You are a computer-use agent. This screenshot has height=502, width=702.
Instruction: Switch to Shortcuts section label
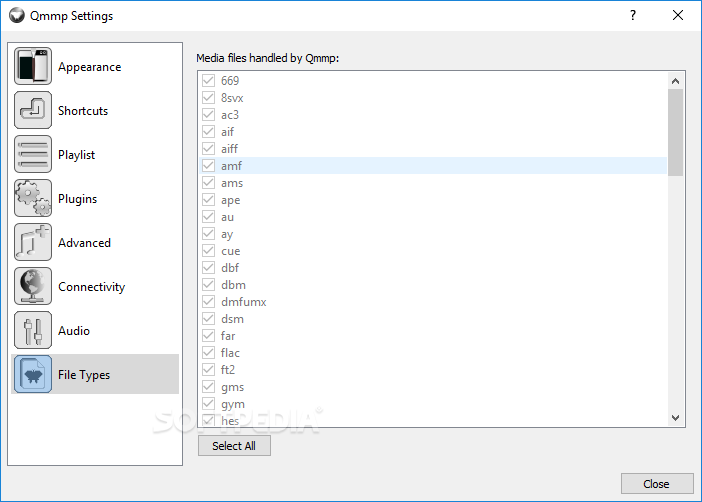(83, 111)
